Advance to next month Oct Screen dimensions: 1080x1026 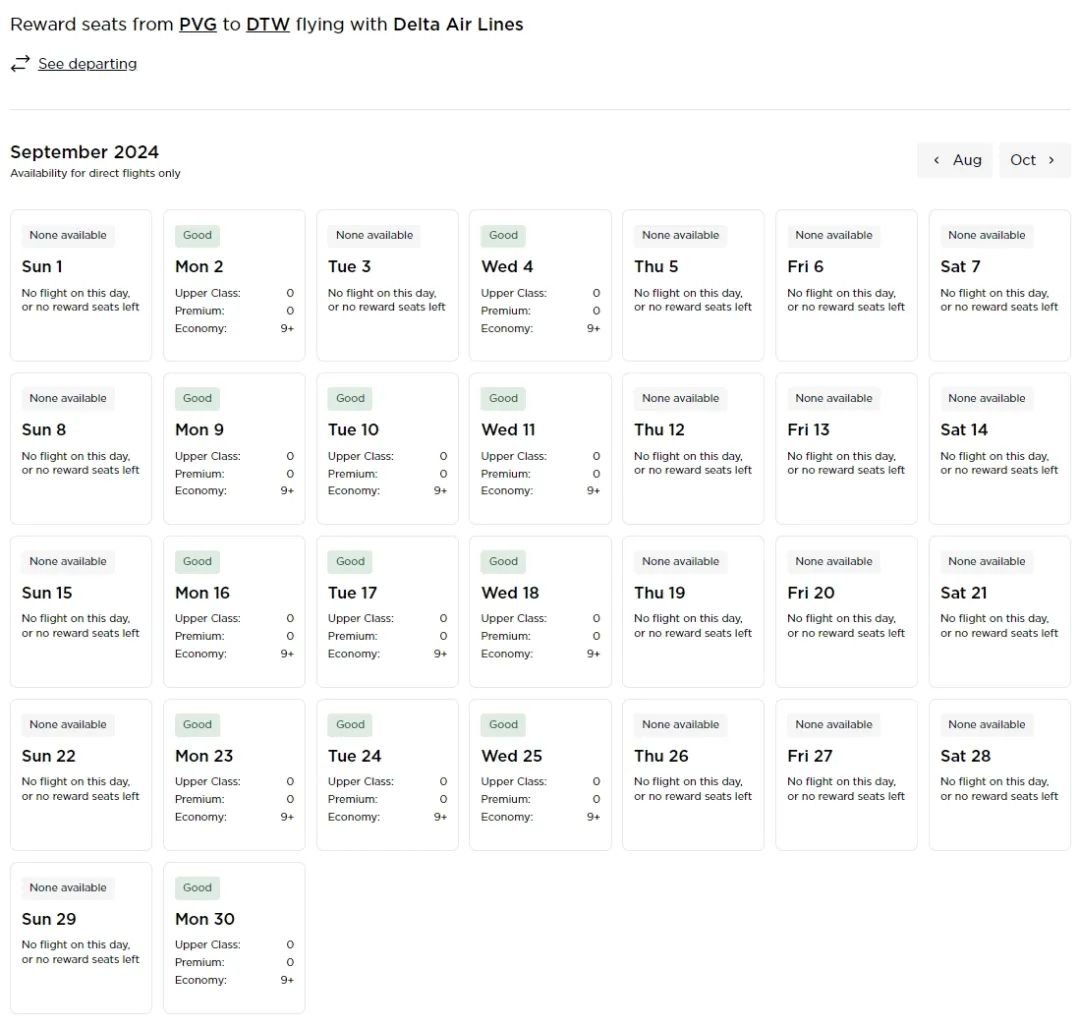point(1034,160)
